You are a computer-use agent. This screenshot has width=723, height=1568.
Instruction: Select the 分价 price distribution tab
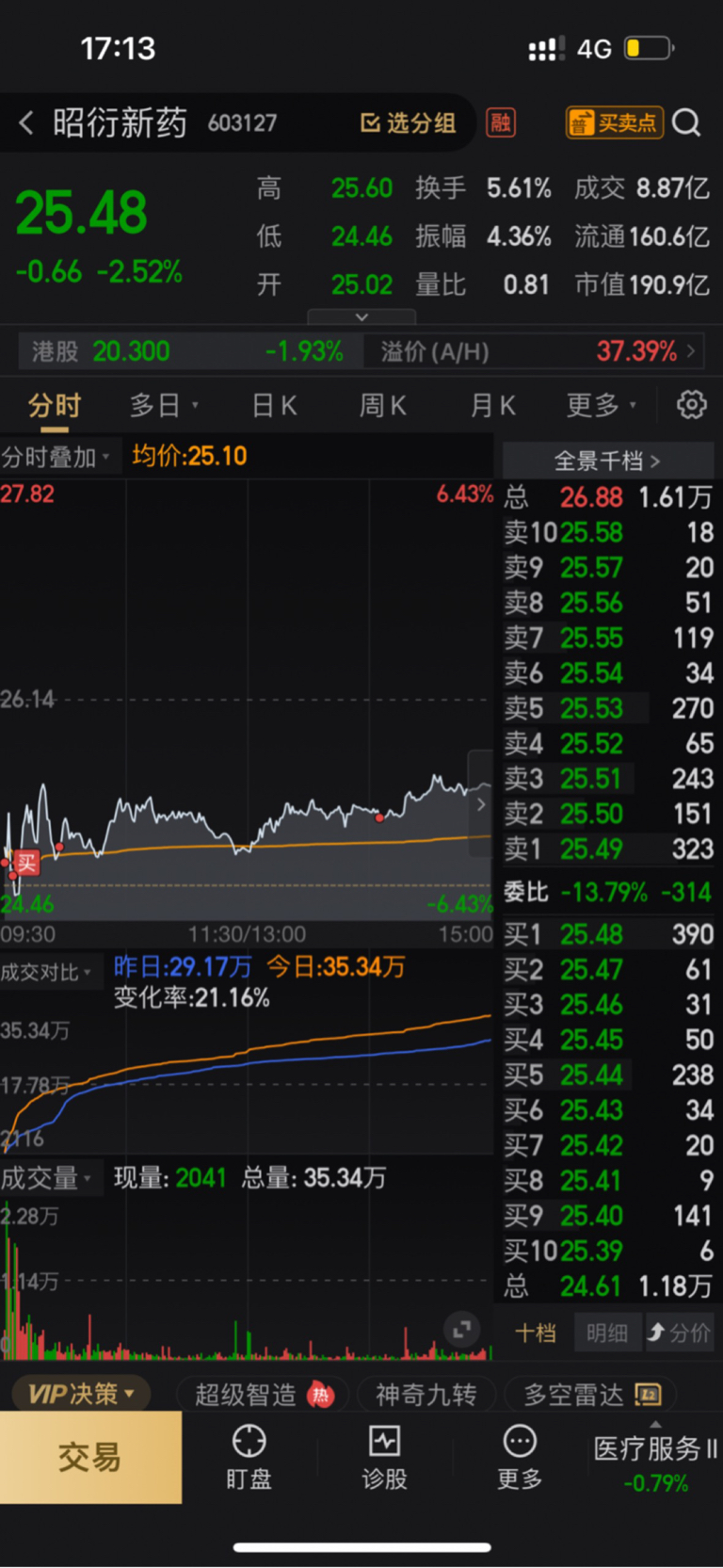[x=679, y=1333]
